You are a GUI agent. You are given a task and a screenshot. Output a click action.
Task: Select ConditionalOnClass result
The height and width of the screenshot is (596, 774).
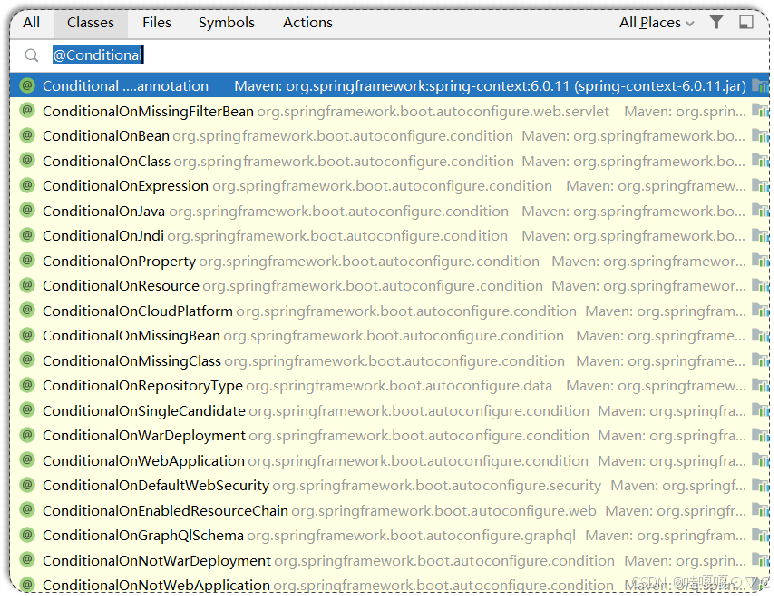(389, 161)
